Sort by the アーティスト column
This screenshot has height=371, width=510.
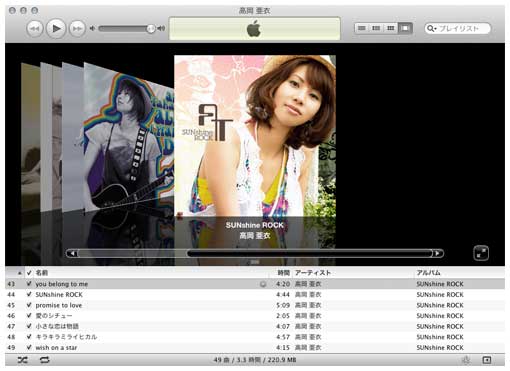[313, 273]
